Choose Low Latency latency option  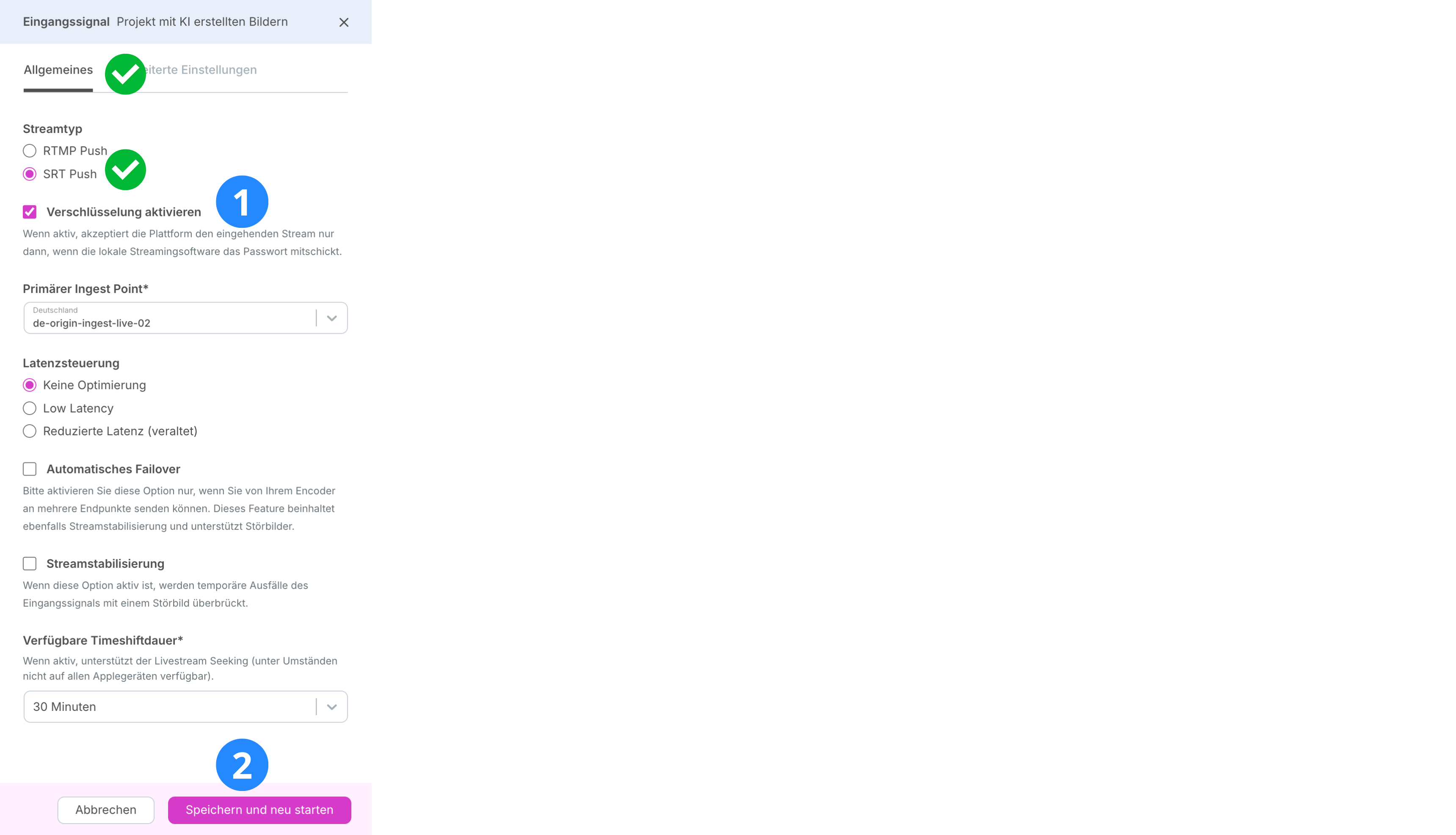[29, 408]
